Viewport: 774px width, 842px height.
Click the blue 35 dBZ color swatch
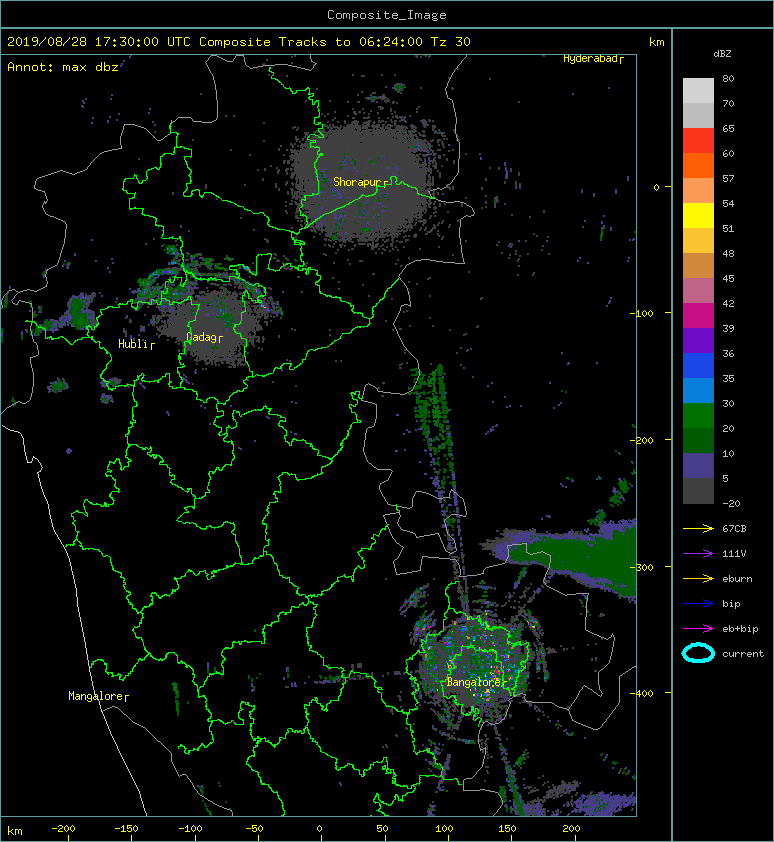click(698, 366)
